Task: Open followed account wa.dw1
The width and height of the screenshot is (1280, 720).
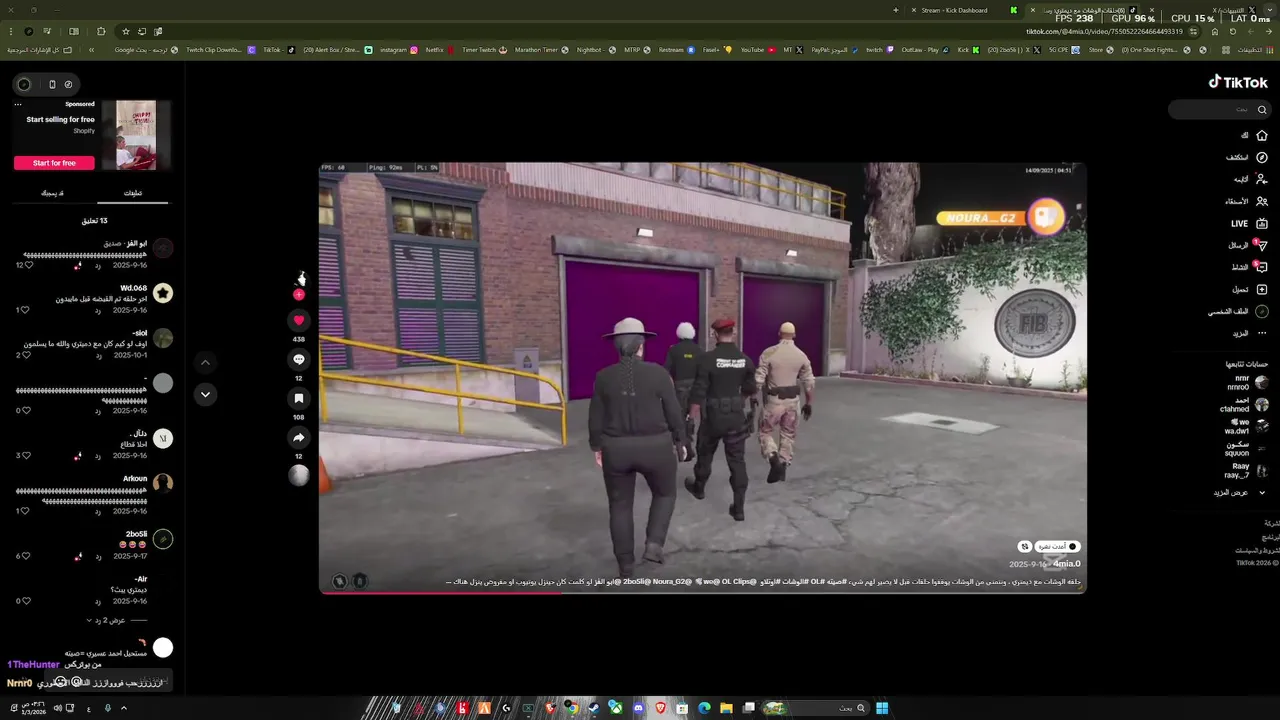Action: click(x=1247, y=426)
